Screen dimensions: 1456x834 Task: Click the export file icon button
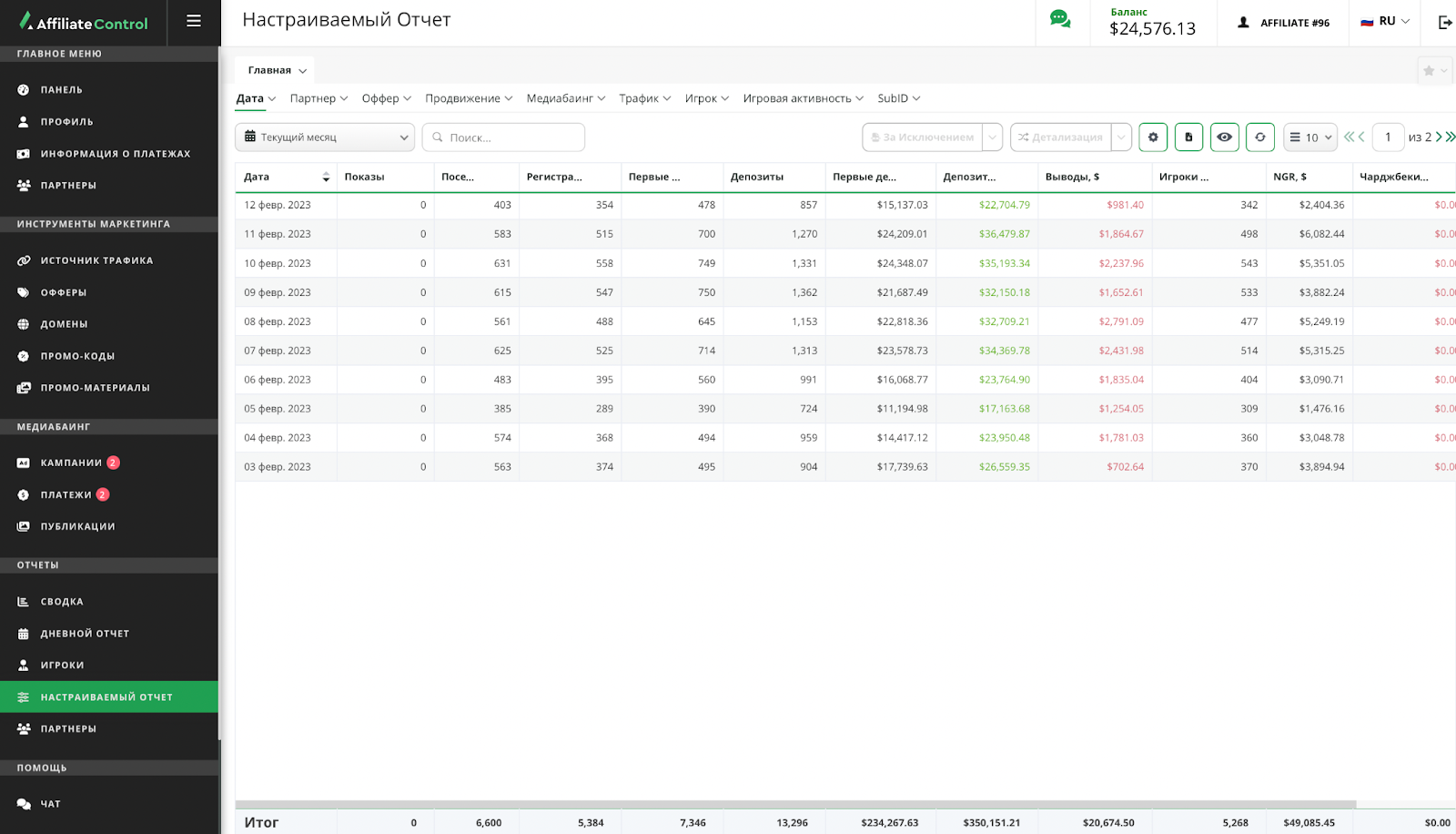tap(1188, 137)
